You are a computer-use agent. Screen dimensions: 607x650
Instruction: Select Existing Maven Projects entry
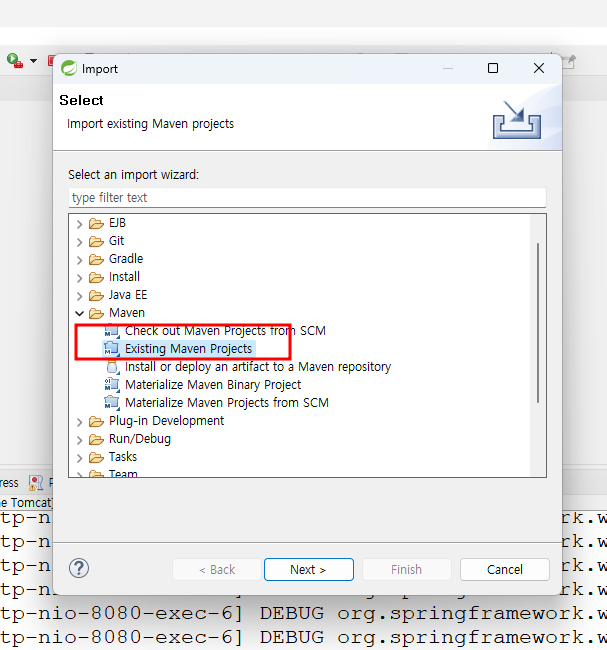click(x=189, y=349)
